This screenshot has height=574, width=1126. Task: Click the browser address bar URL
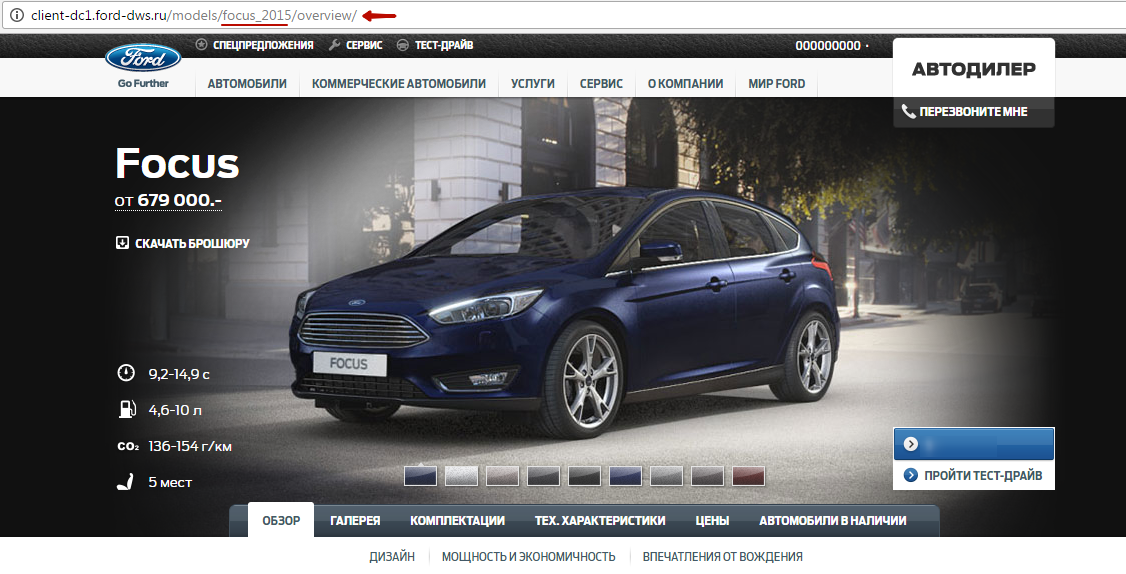click(x=194, y=15)
